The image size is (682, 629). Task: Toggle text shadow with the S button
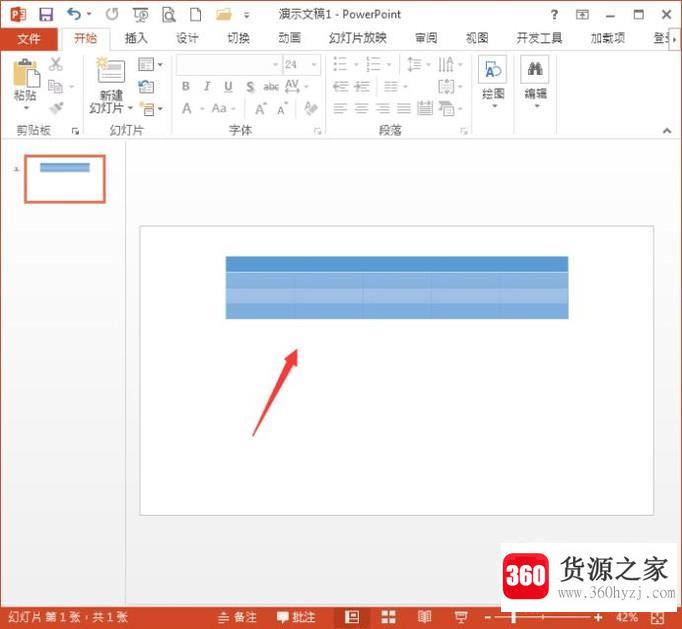click(x=250, y=87)
